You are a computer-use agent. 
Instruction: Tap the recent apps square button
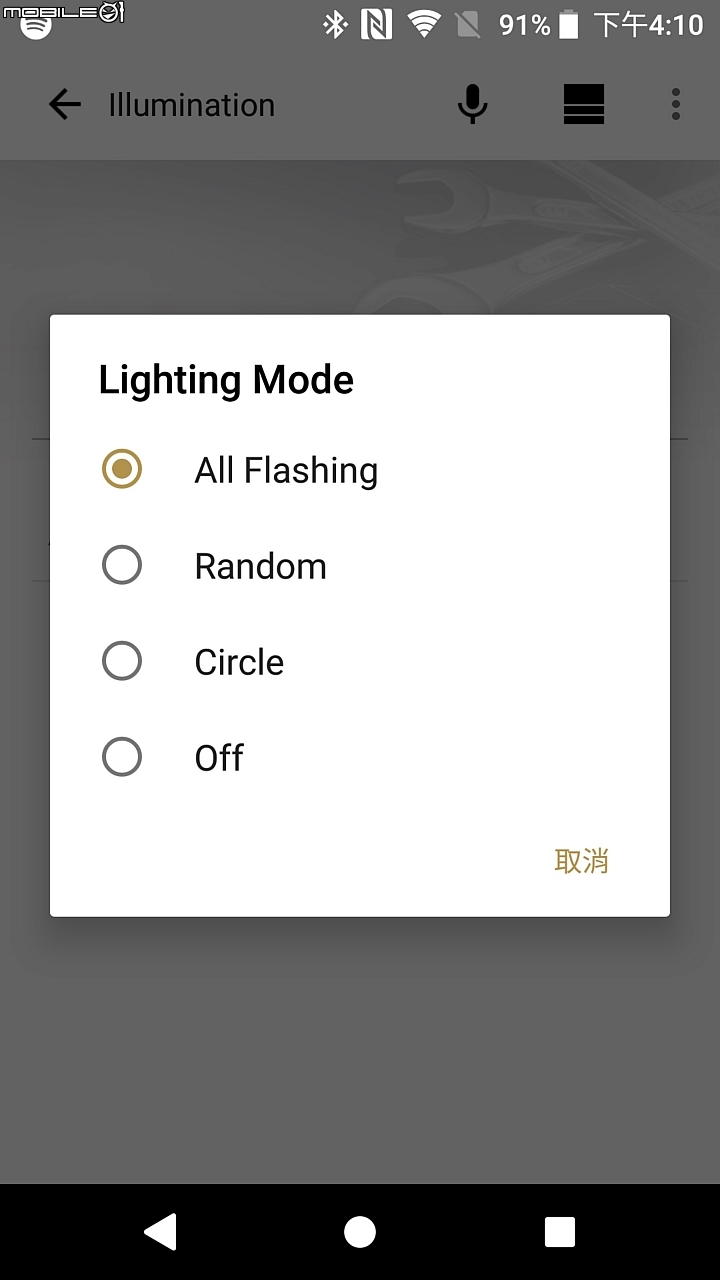560,1232
